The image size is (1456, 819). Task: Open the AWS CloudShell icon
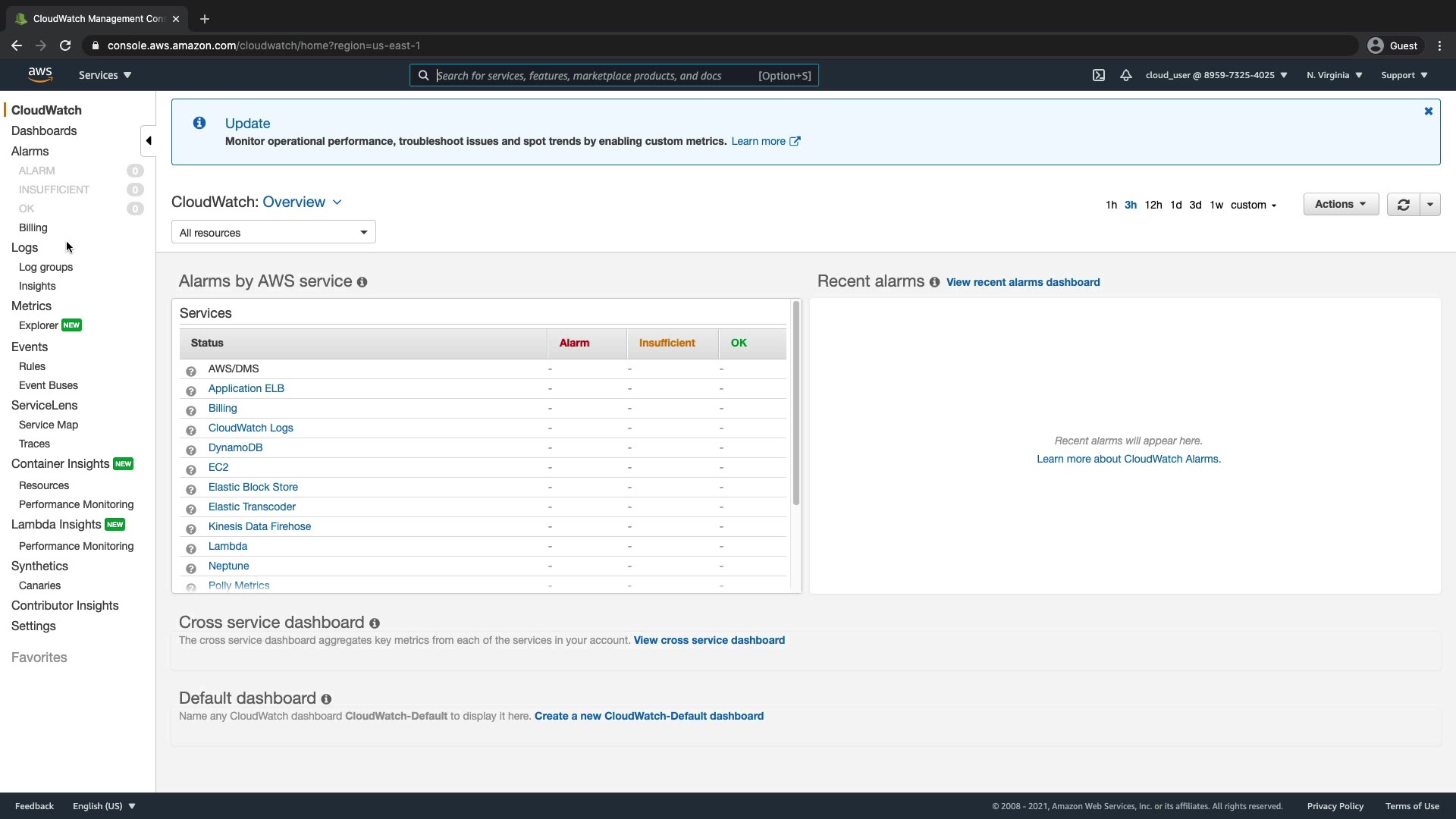tap(1098, 75)
